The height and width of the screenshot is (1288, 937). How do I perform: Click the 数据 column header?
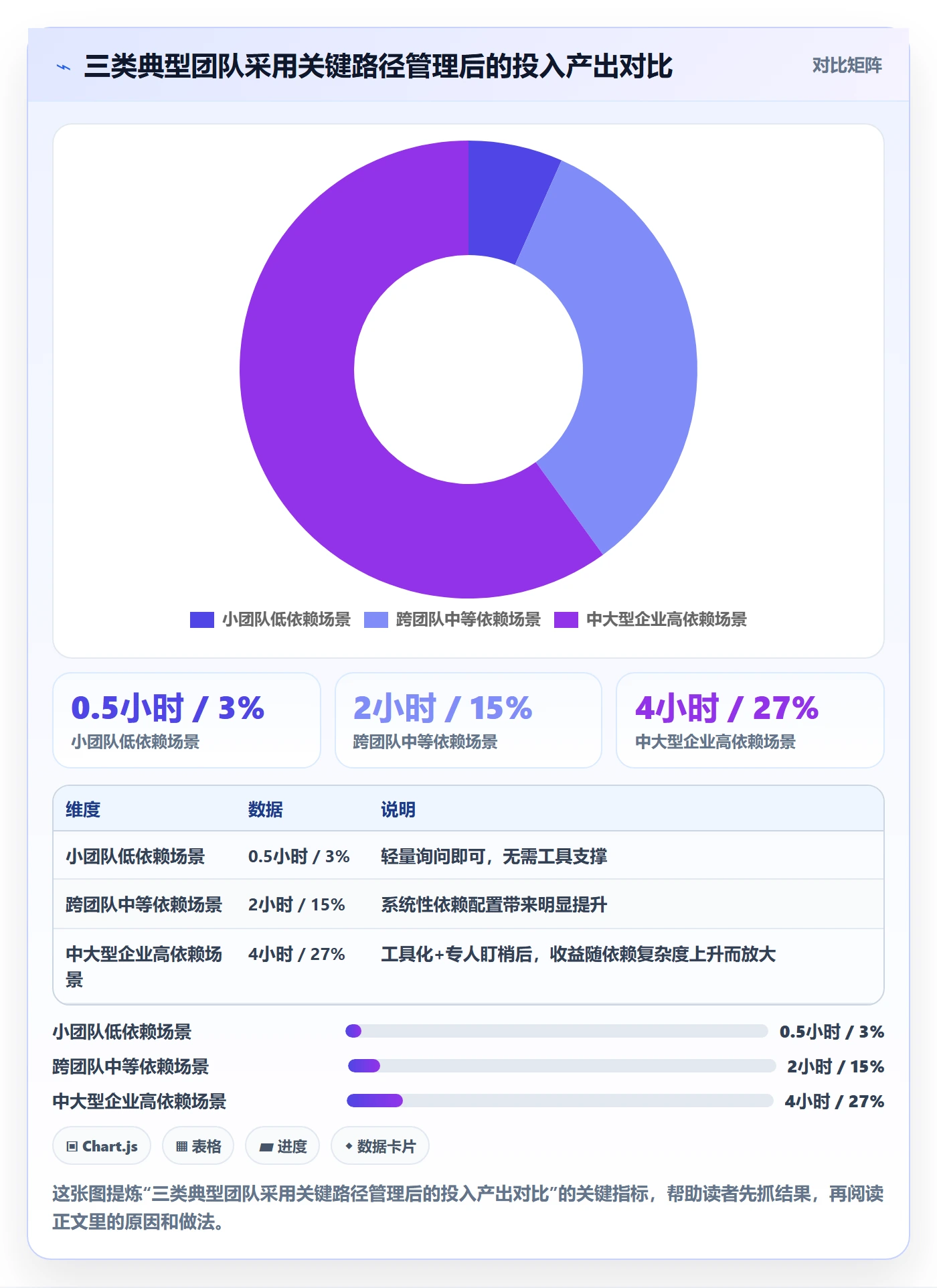[x=266, y=809]
